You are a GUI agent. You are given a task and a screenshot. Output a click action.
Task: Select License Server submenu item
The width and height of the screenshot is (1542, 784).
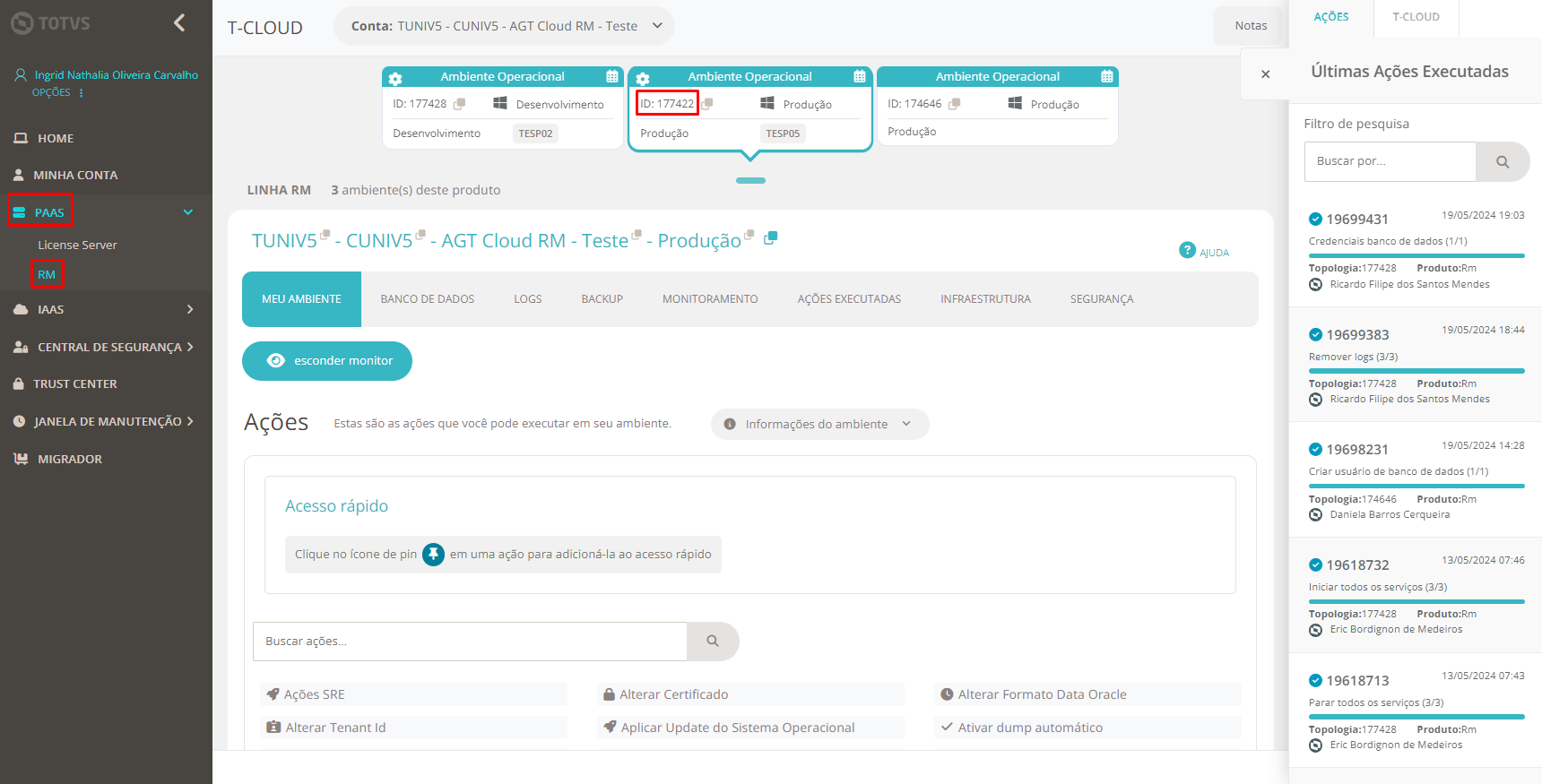(77, 245)
